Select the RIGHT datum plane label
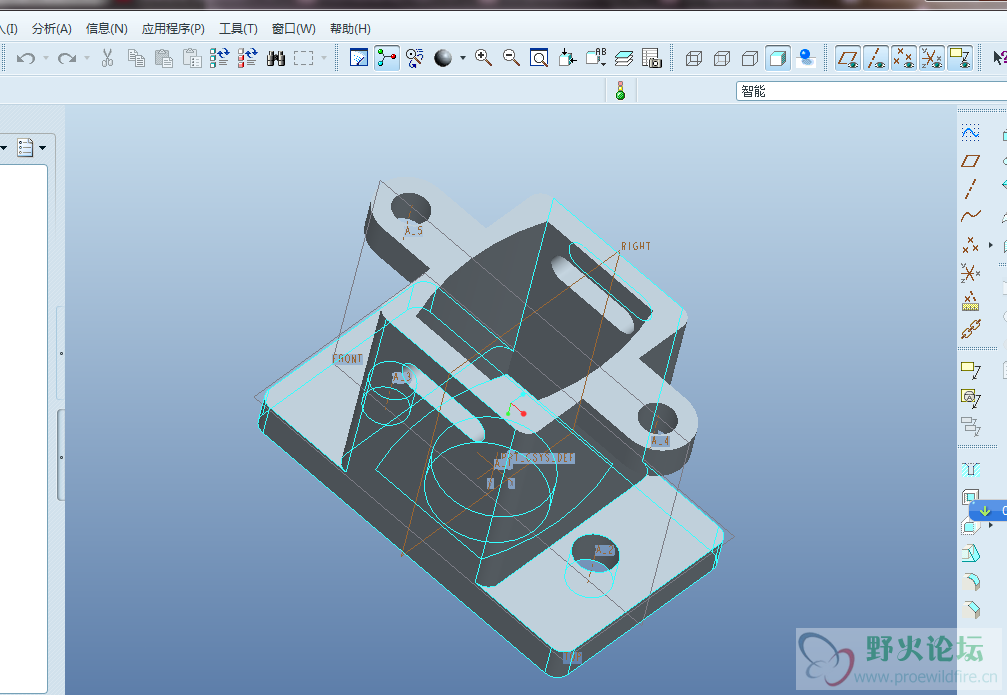This screenshot has width=1007, height=695. tap(636, 246)
